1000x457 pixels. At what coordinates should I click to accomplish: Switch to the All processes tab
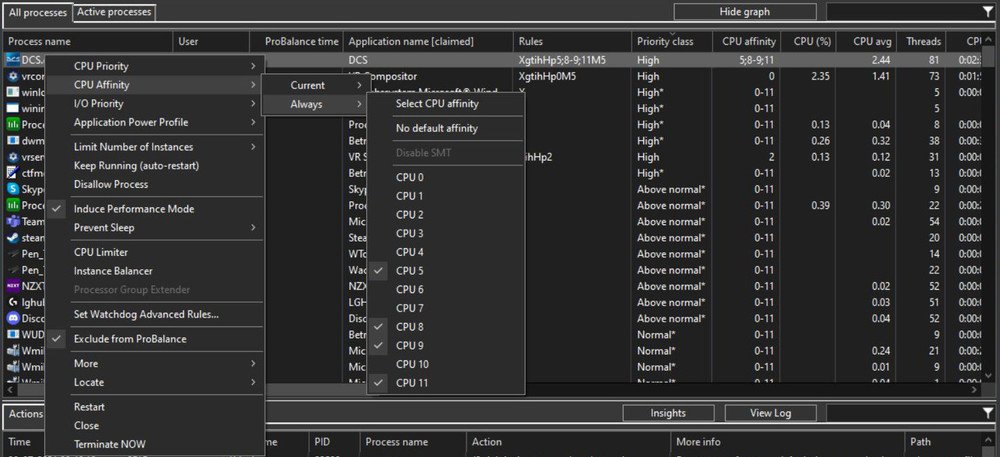pyautogui.click(x=38, y=12)
